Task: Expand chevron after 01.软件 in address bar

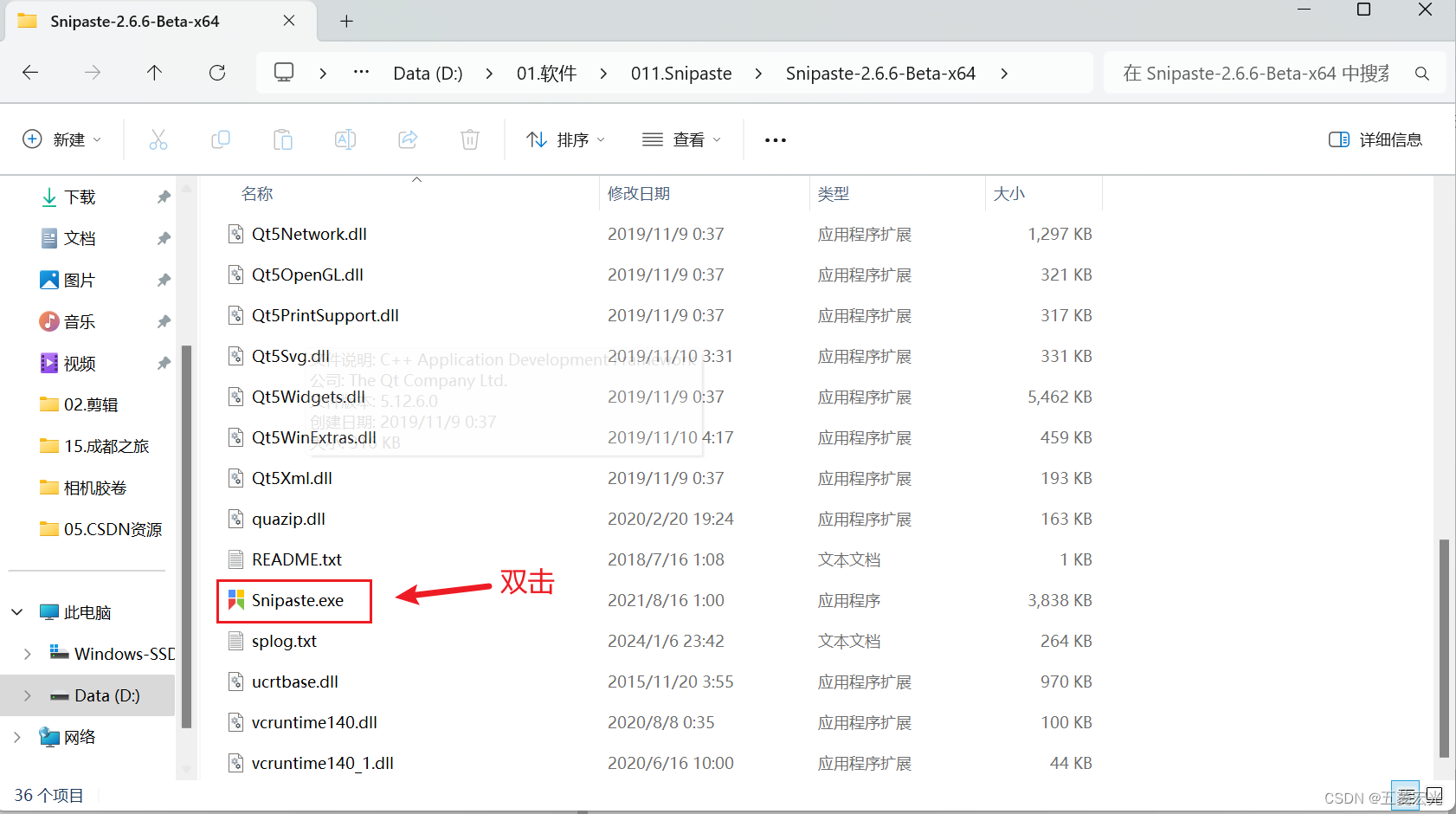Action: [x=603, y=74]
